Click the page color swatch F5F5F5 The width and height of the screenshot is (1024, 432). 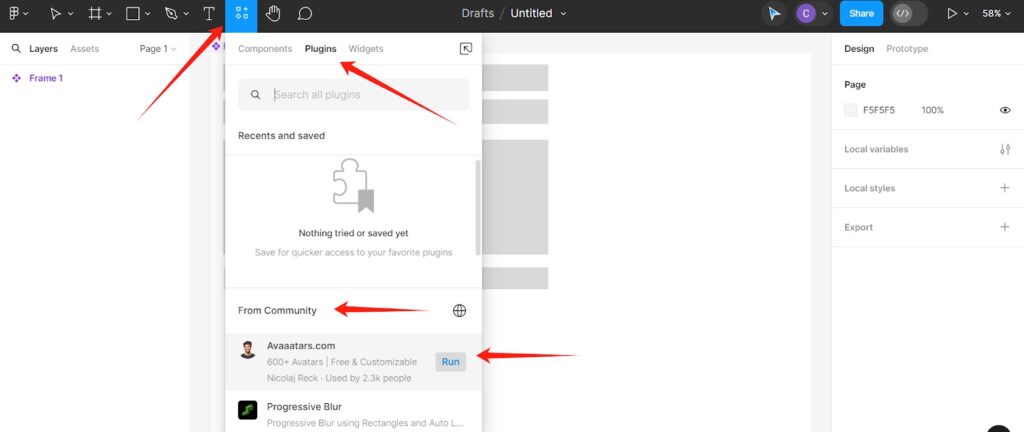pos(850,110)
